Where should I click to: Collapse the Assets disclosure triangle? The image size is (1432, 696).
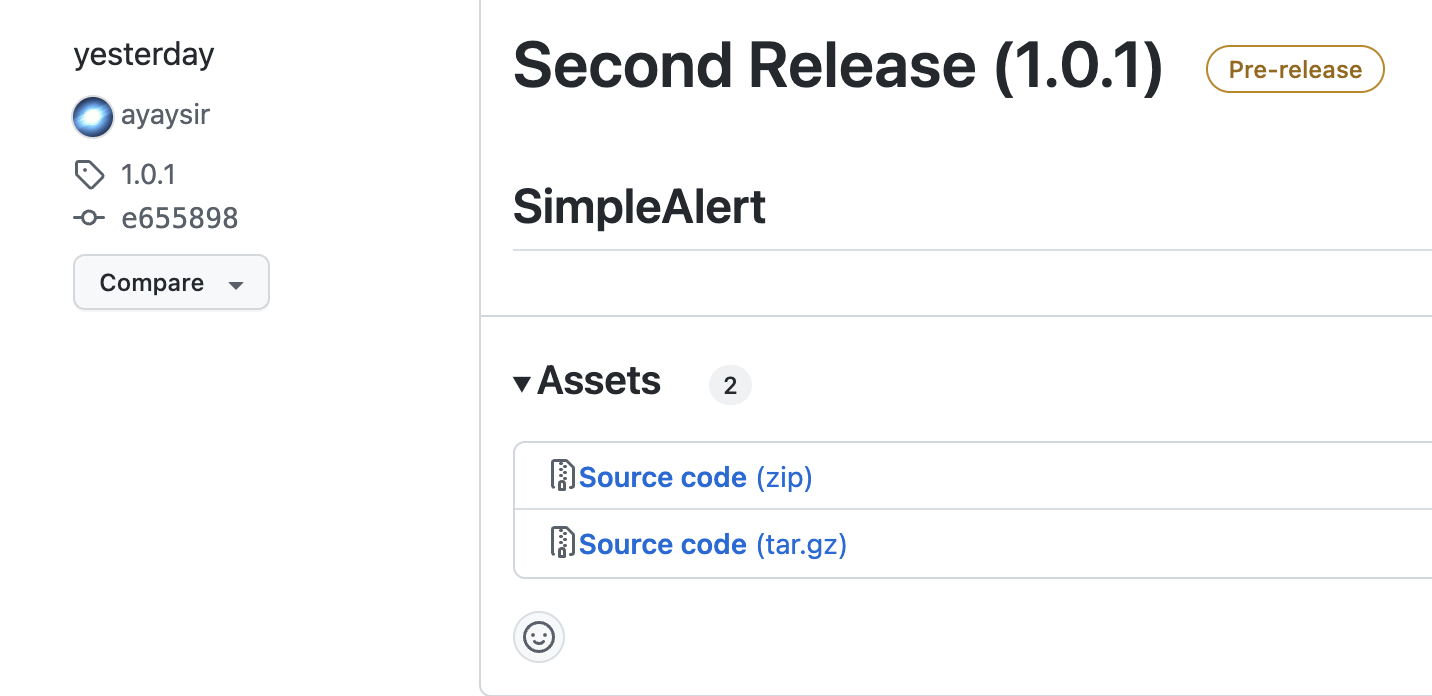pos(521,384)
